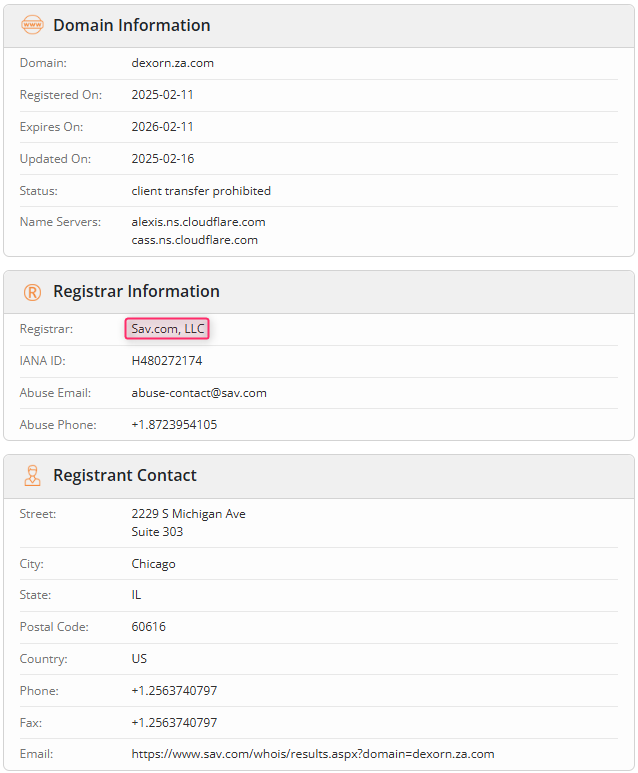This screenshot has height=773, width=638.
Task: Click the expiry date 2026-02-11
Action: (162, 127)
